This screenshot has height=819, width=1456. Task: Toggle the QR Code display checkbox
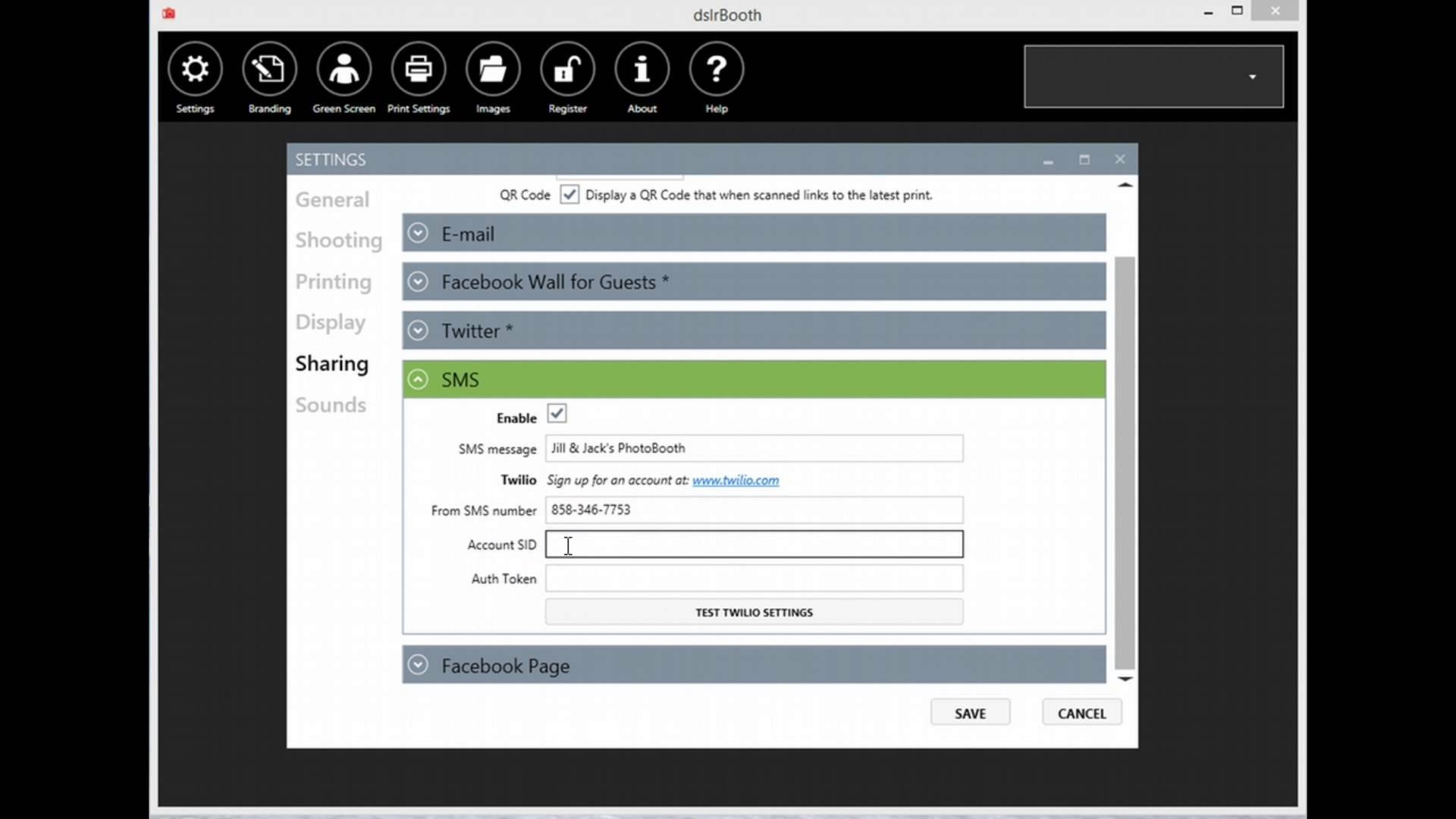tap(570, 195)
